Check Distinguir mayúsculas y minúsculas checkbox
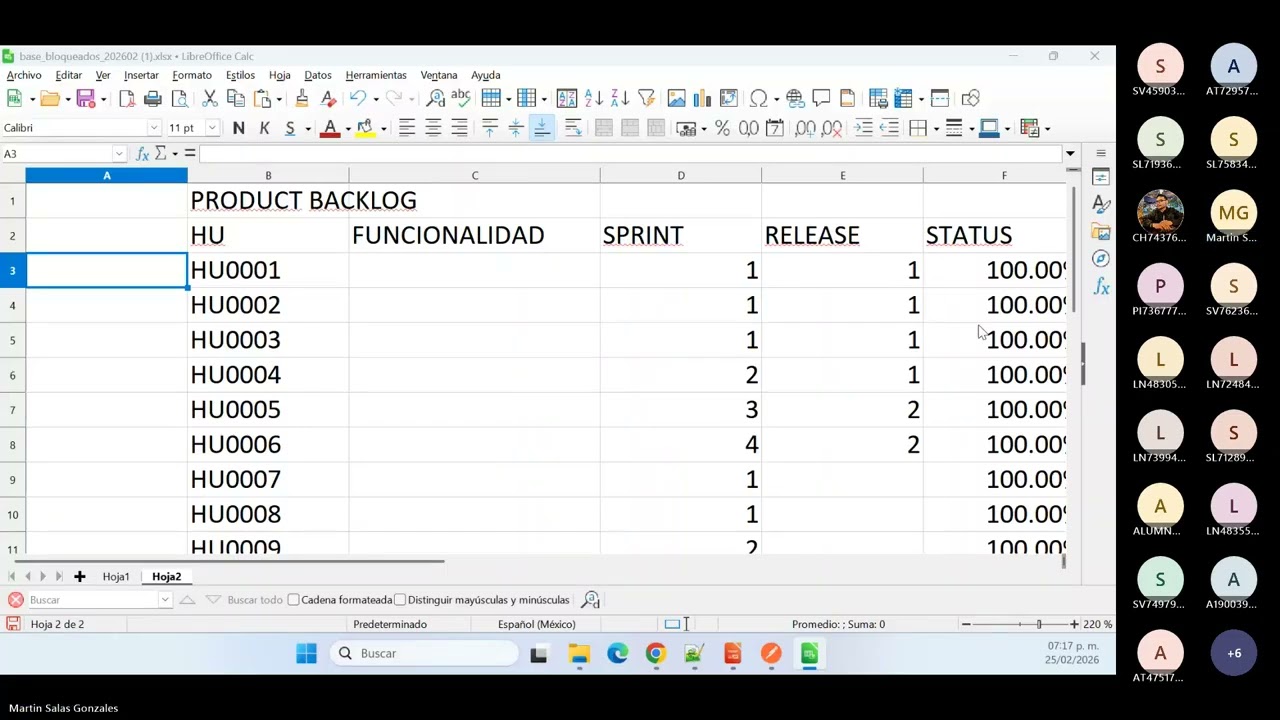 point(400,600)
